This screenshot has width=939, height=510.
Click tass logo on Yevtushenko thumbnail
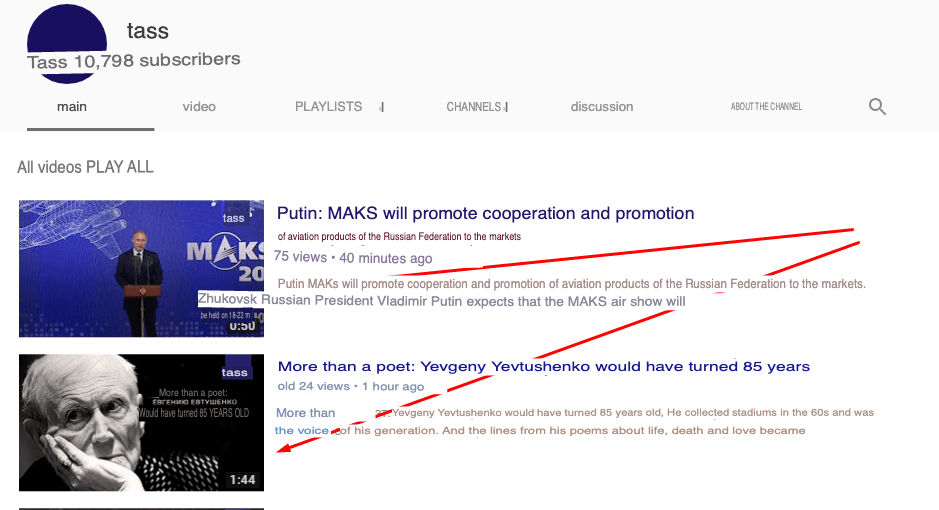236,373
